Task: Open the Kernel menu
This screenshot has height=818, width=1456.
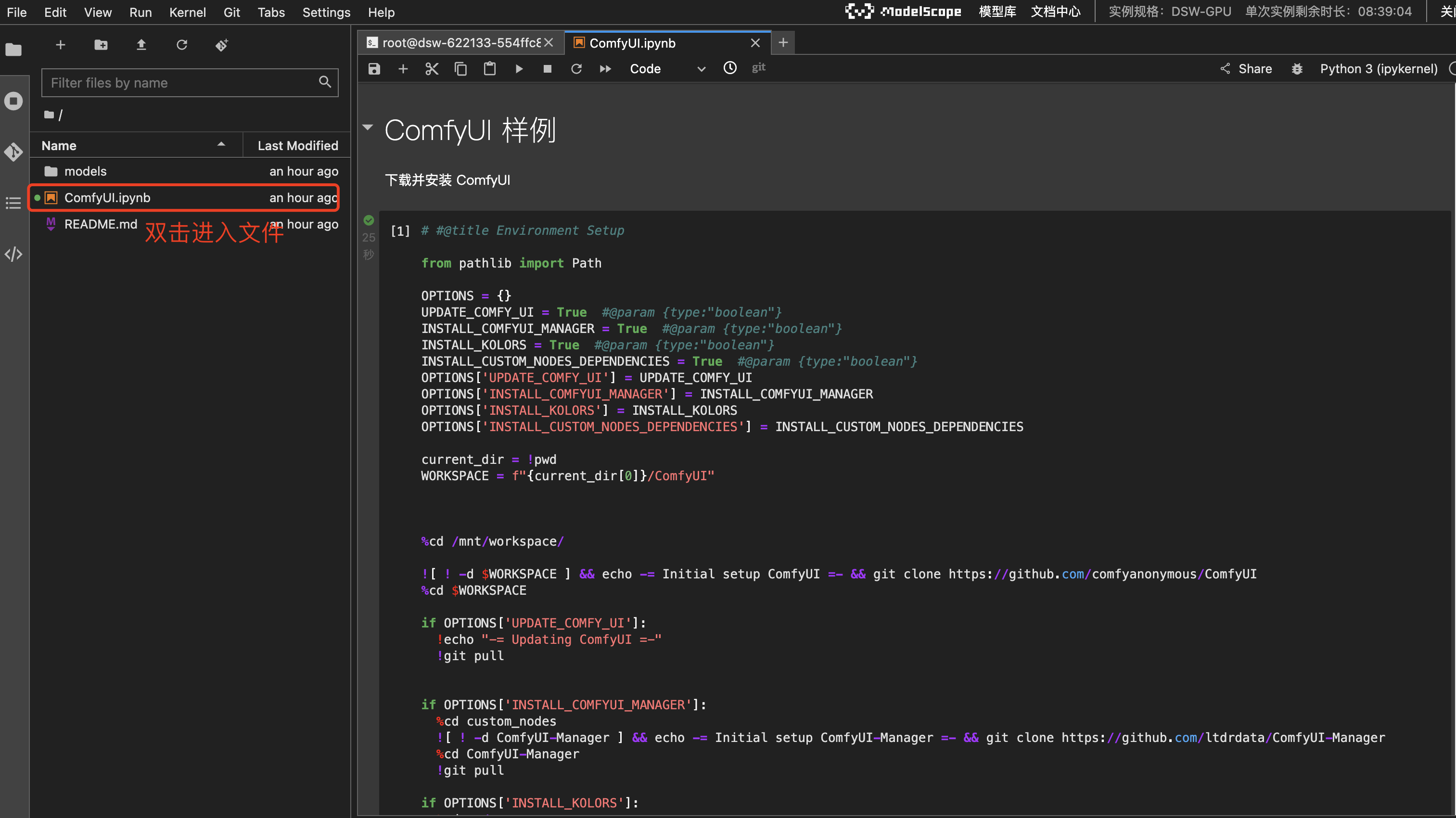Action: [x=187, y=12]
